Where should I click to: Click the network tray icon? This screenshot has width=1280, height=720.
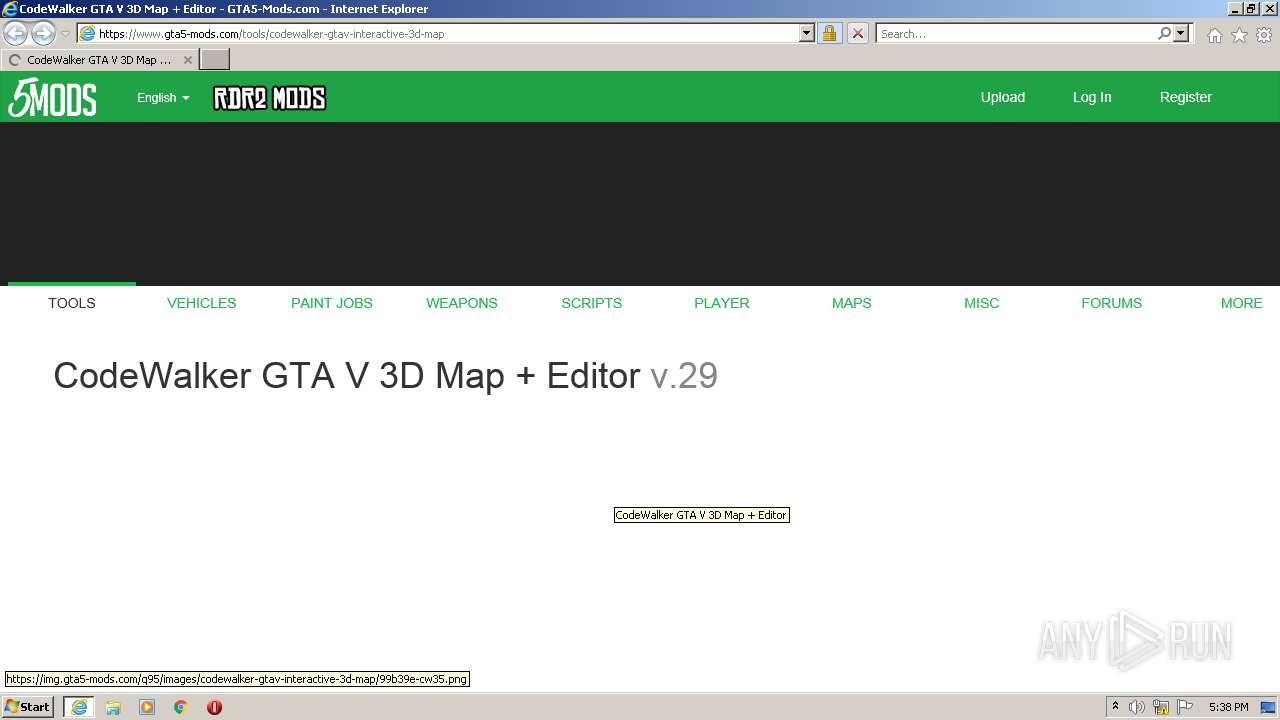[1161, 707]
